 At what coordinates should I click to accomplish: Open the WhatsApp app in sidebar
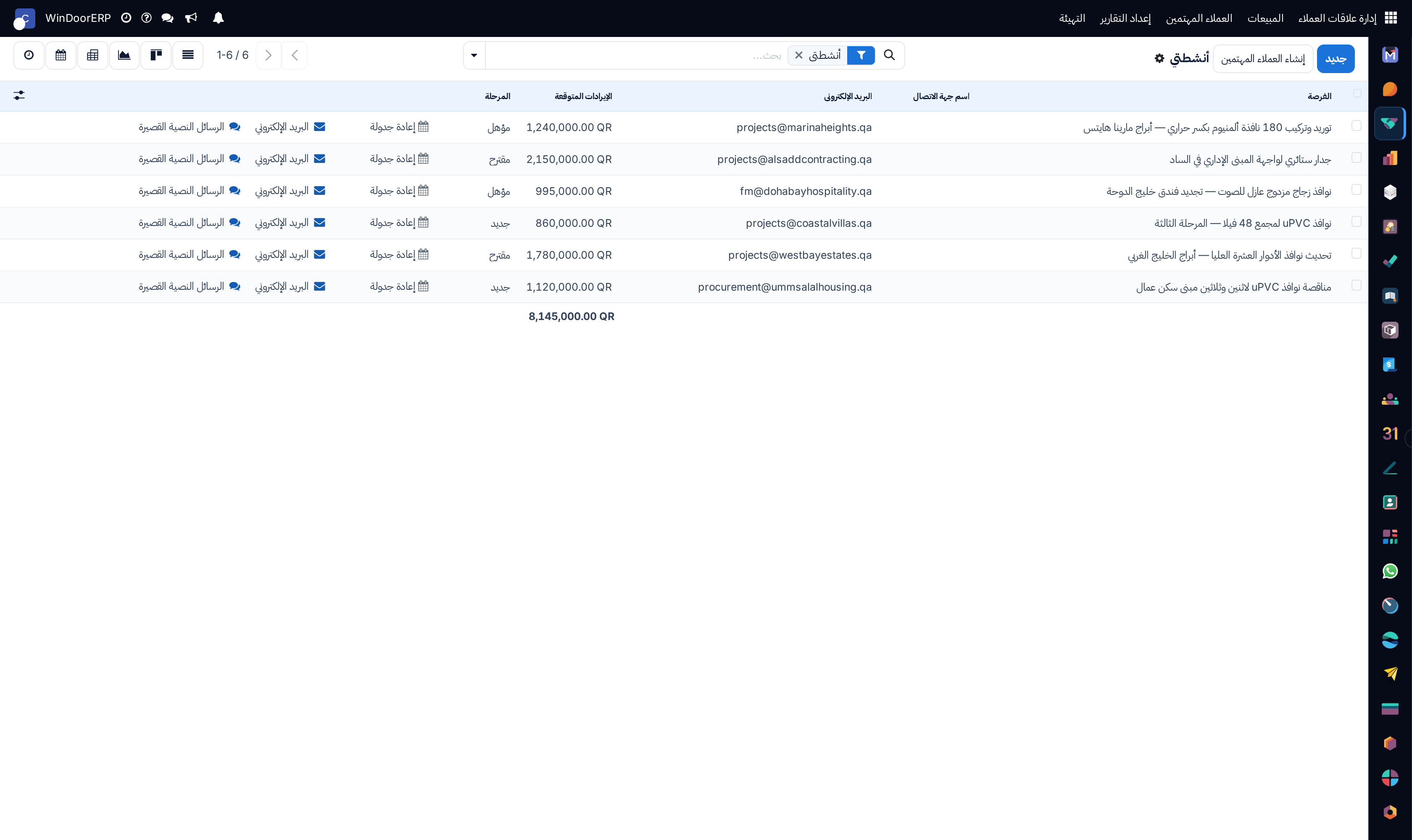[x=1390, y=571]
